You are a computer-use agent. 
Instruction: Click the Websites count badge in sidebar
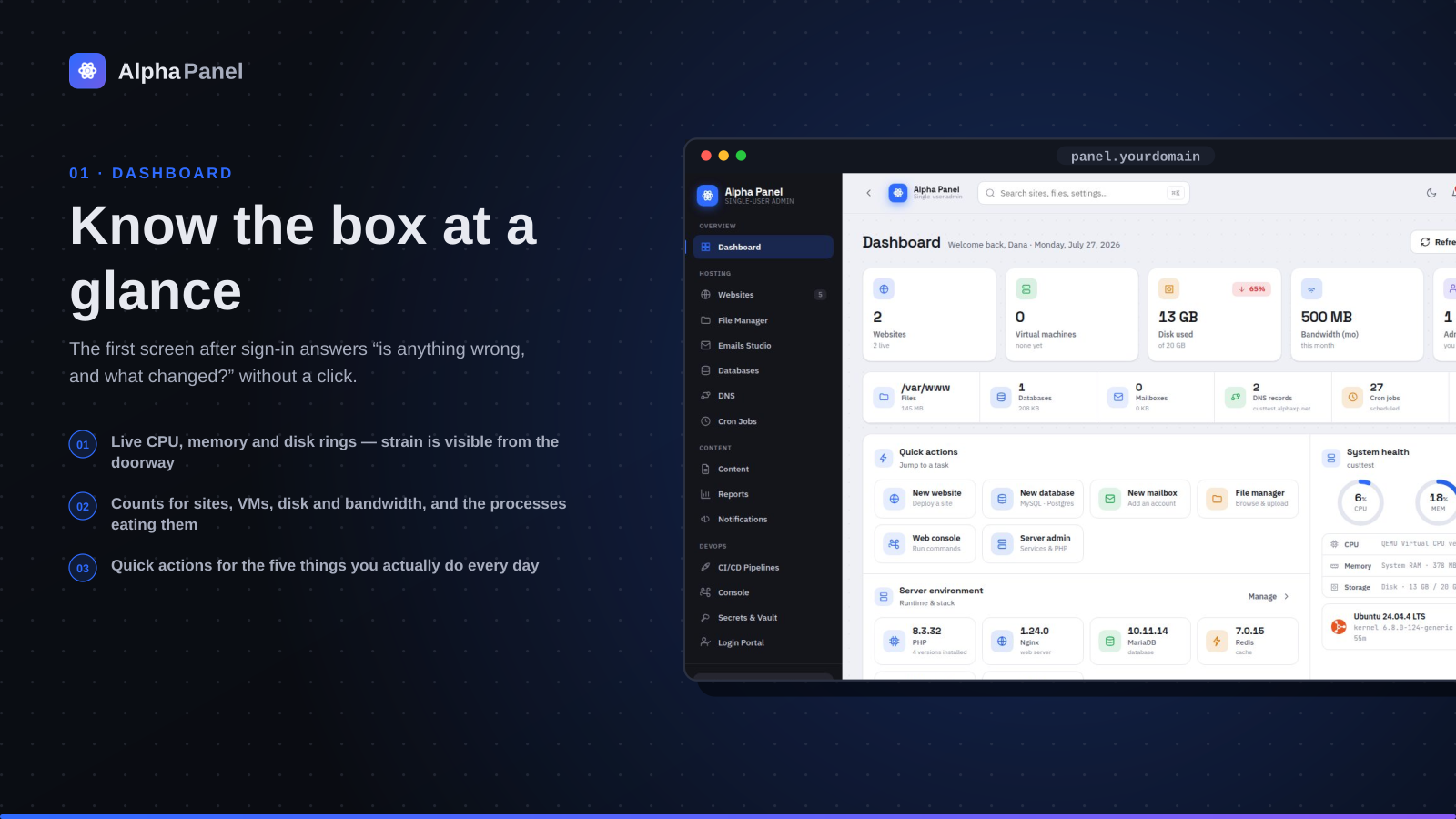pyautogui.click(x=820, y=295)
